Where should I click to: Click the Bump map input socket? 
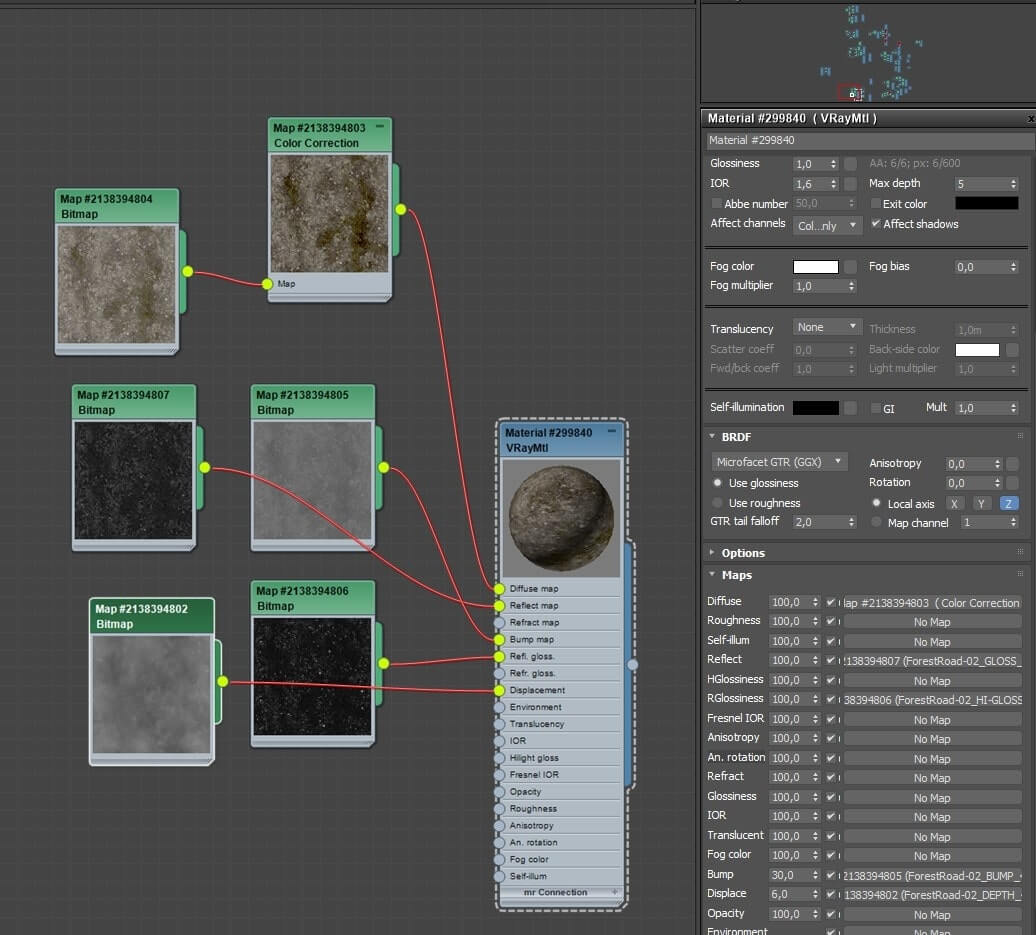pos(499,640)
